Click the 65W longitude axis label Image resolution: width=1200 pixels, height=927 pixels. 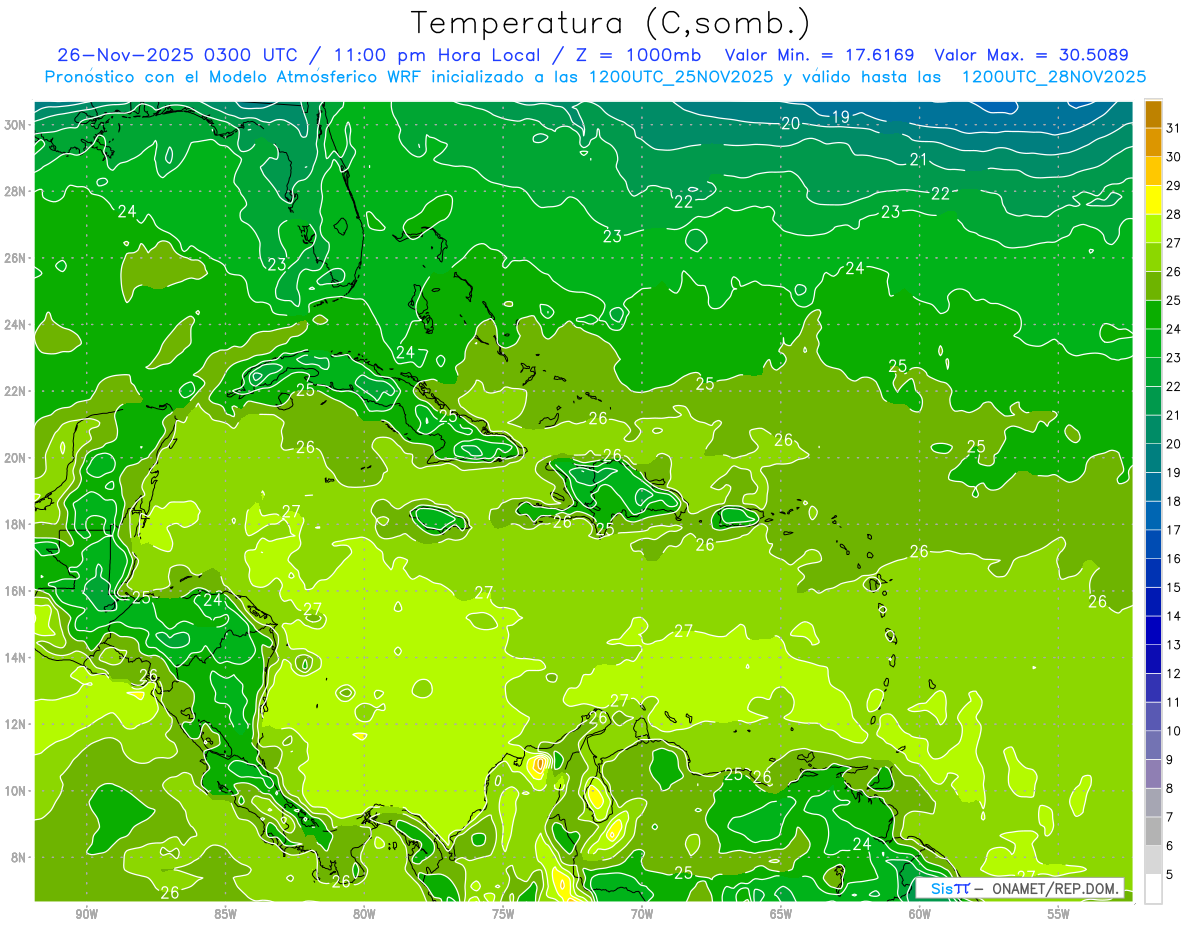tap(781, 914)
